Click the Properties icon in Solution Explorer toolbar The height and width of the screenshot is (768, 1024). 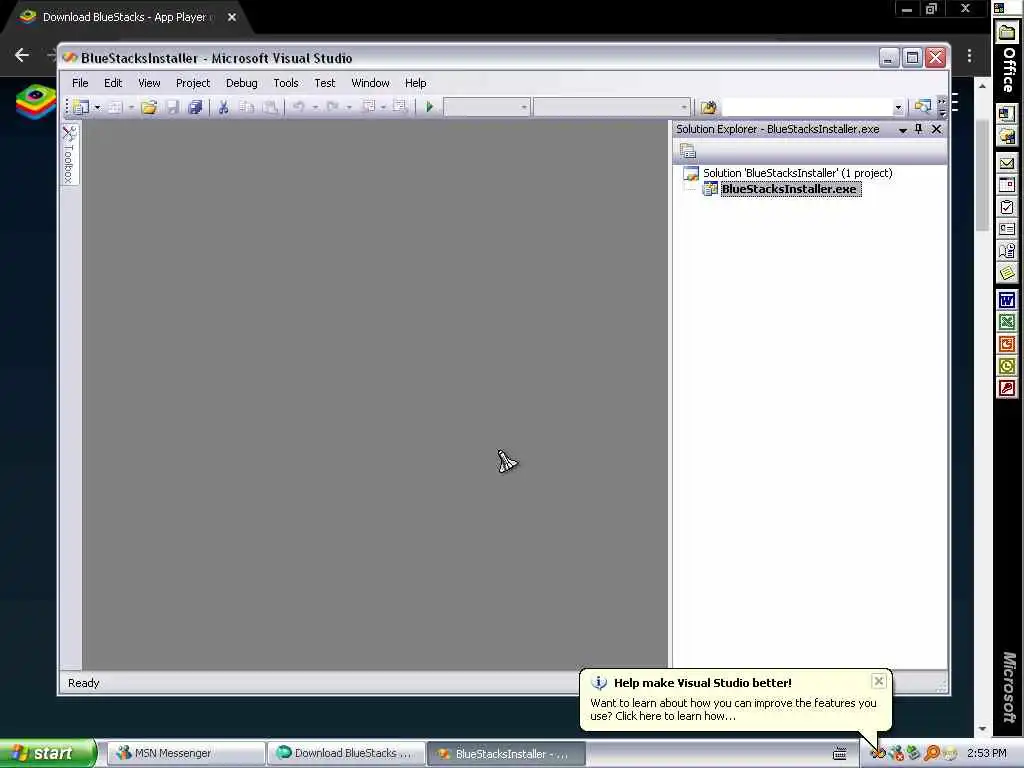(x=688, y=152)
